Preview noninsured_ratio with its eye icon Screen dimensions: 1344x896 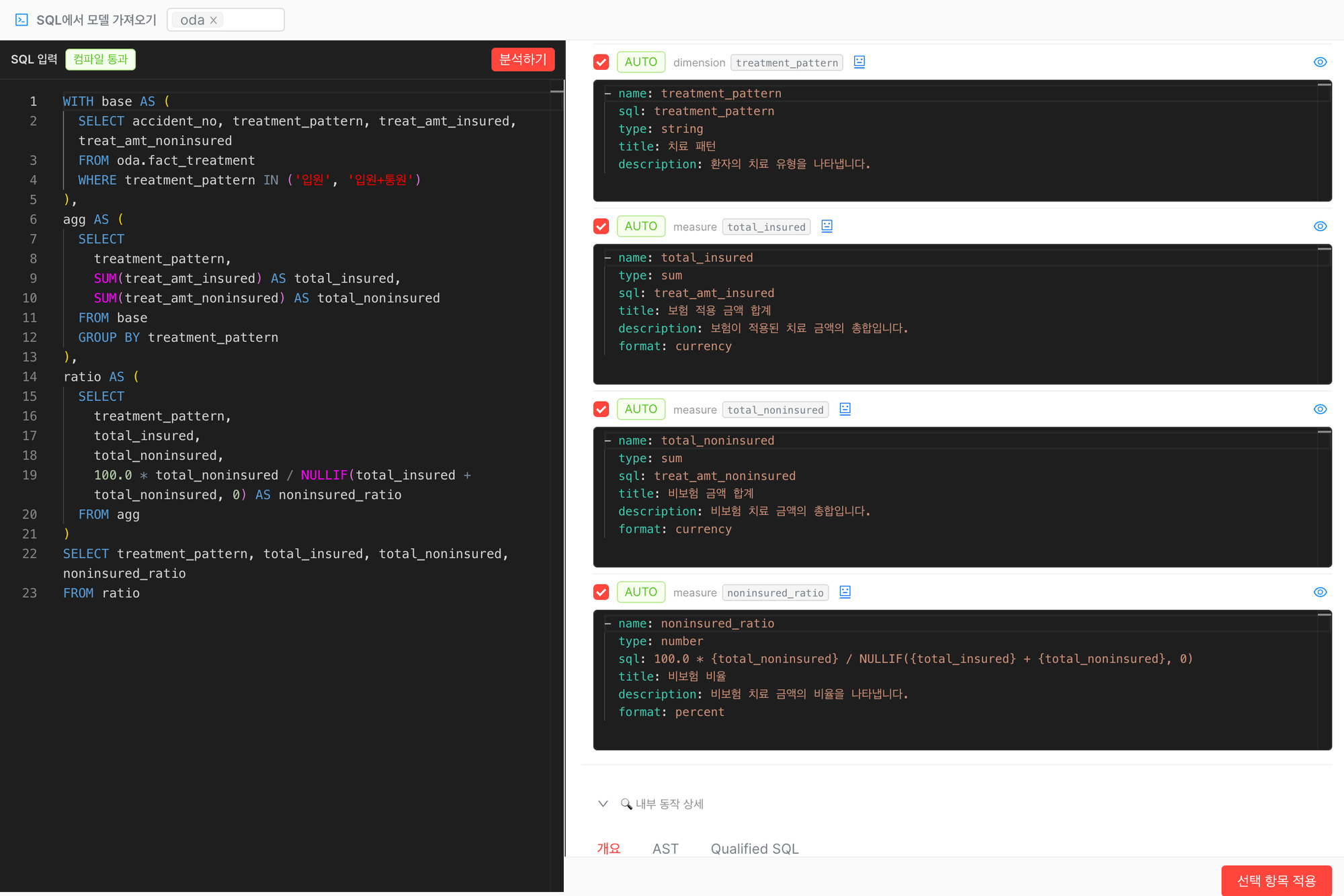1320,592
